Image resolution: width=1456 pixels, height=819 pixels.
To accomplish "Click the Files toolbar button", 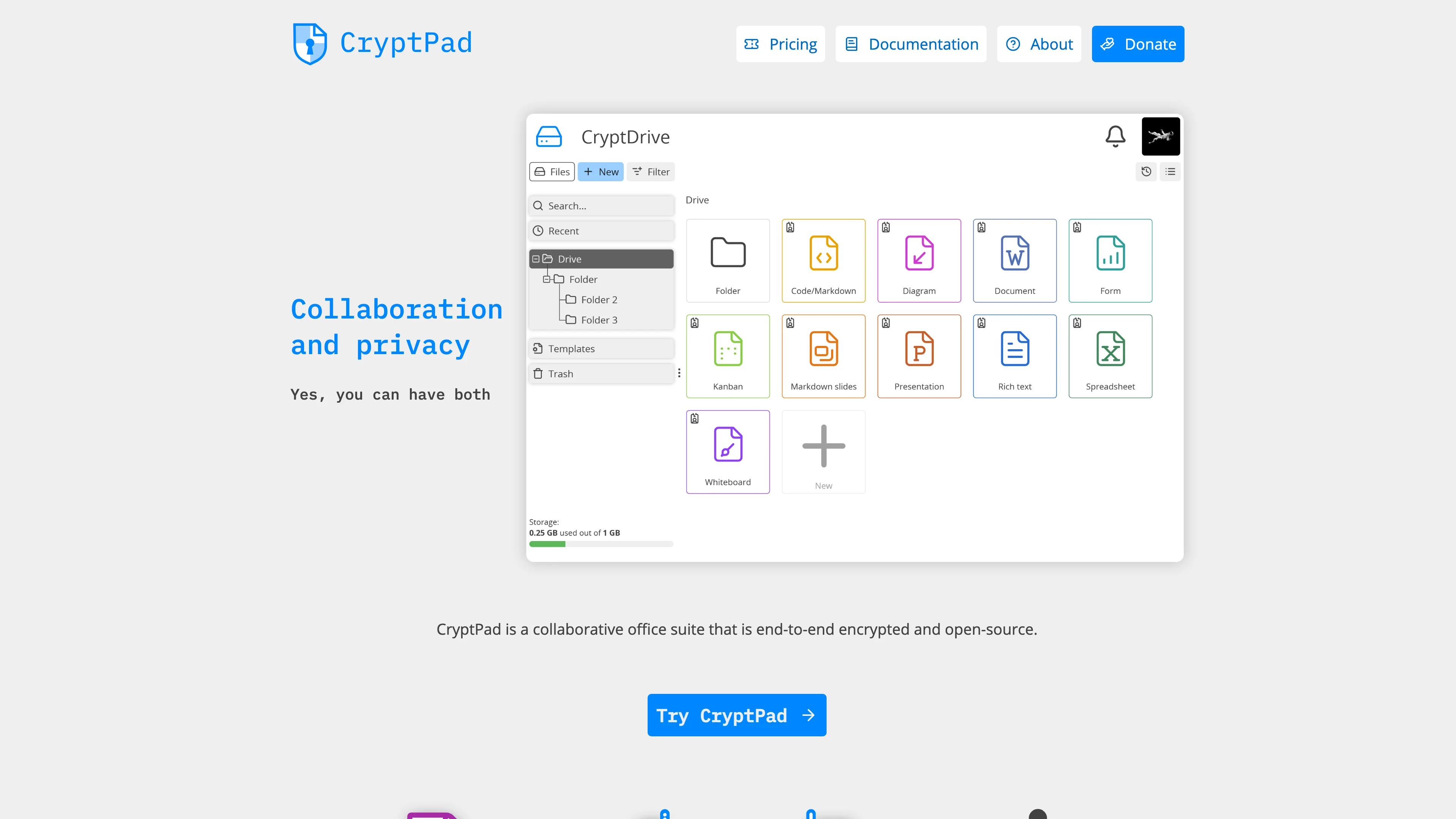I will pyautogui.click(x=552, y=172).
